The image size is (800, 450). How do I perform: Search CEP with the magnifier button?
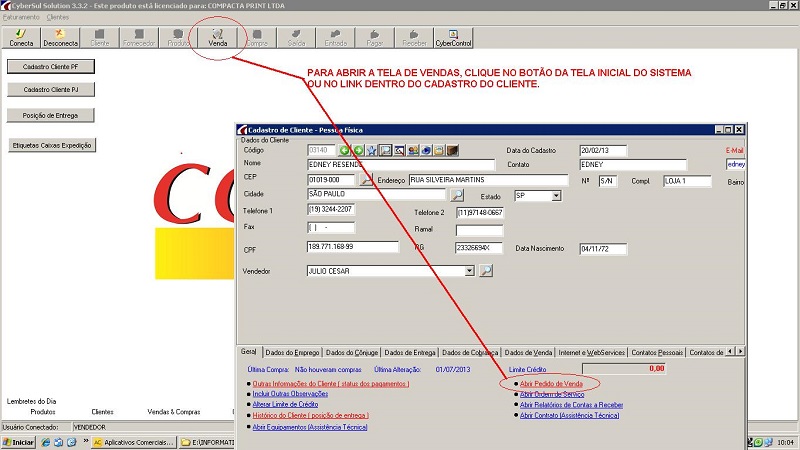click(x=366, y=180)
